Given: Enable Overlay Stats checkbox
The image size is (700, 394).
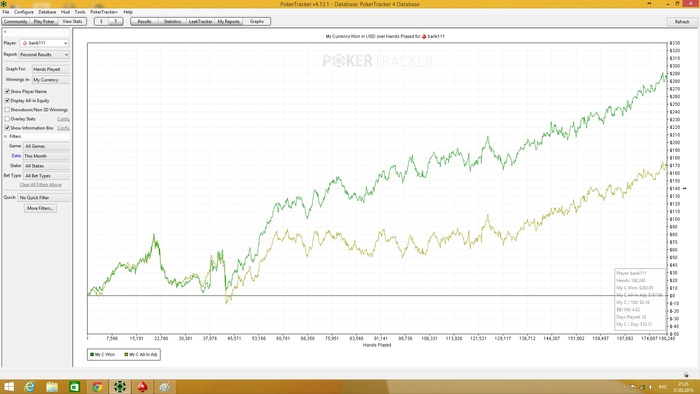Looking at the screenshot, I should tap(7, 119).
